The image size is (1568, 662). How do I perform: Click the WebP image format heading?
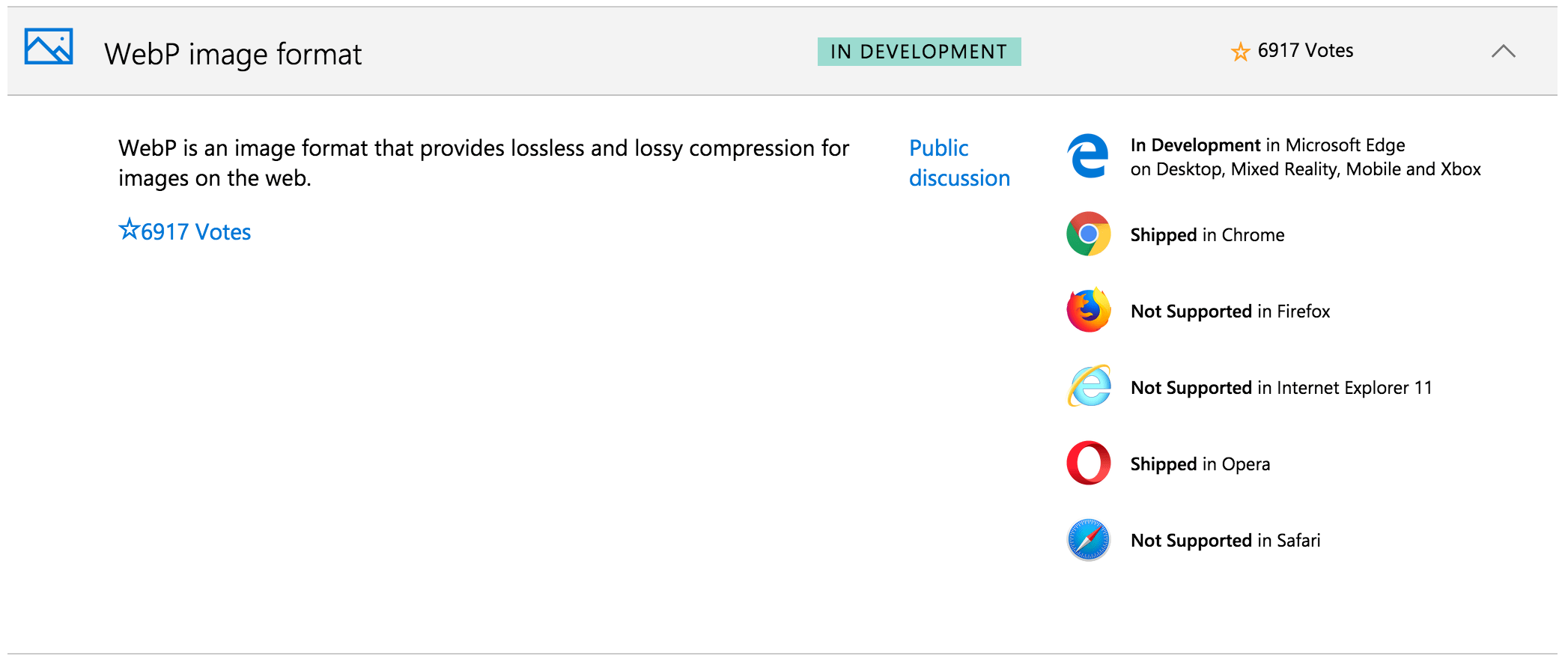(x=233, y=55)
